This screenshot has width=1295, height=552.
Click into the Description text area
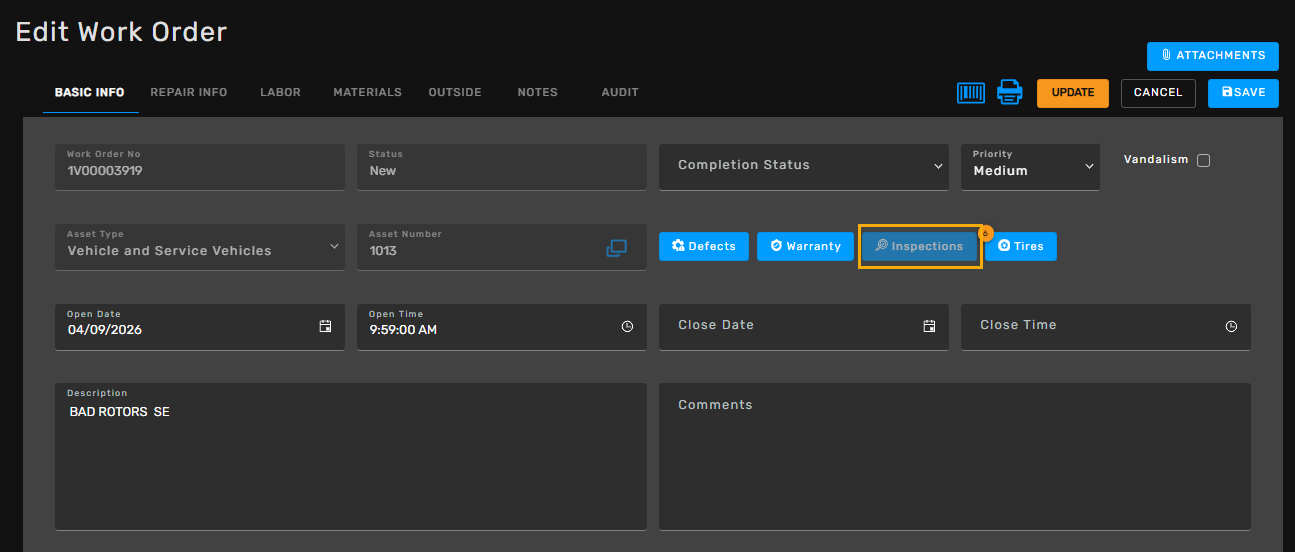click(351, 456)
